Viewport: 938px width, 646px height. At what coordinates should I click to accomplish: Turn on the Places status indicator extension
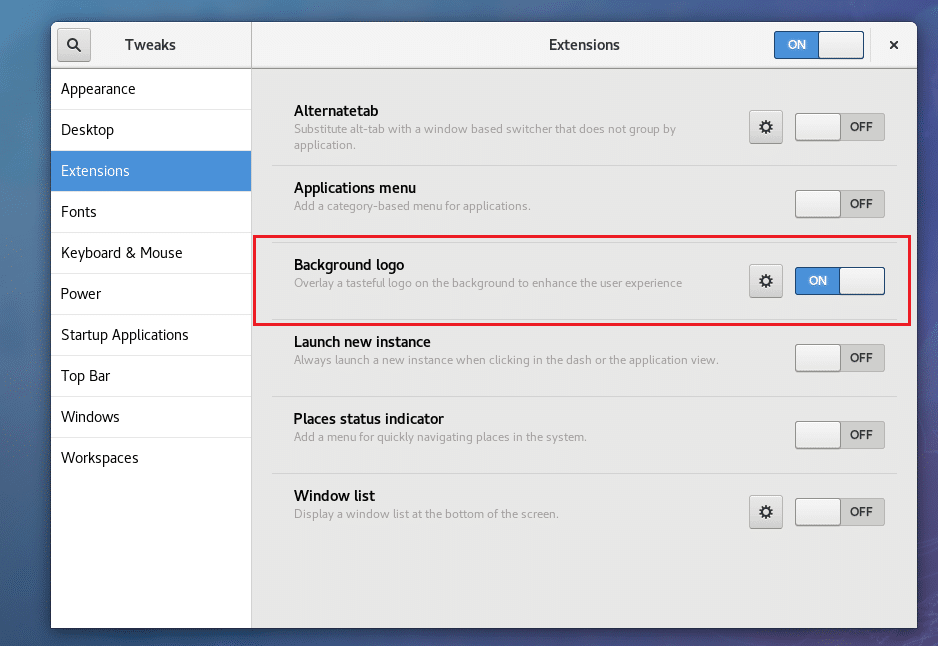coord(839,434)
